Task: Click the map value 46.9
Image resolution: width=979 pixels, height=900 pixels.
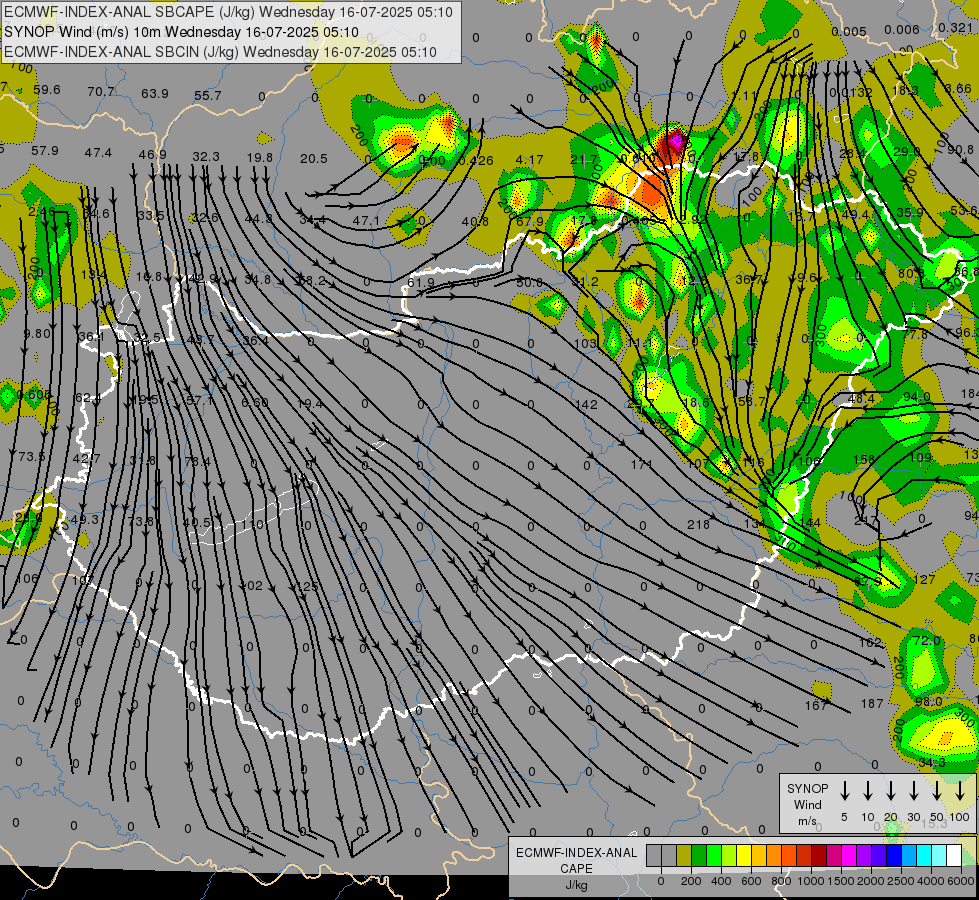Action: [x=152, y=155]
